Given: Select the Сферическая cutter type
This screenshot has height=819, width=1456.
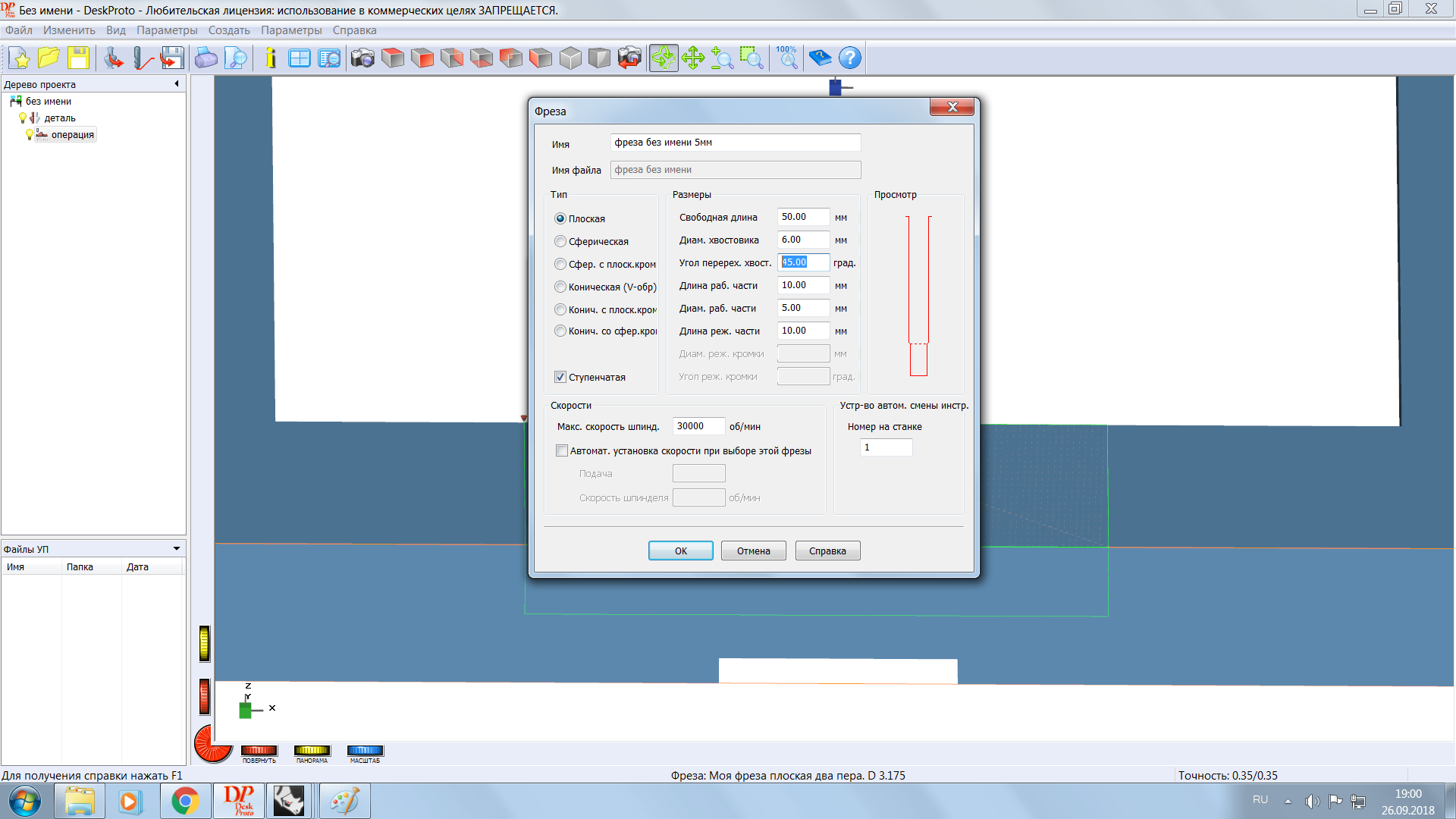Looking at the screenshot, I should (560, 242).
